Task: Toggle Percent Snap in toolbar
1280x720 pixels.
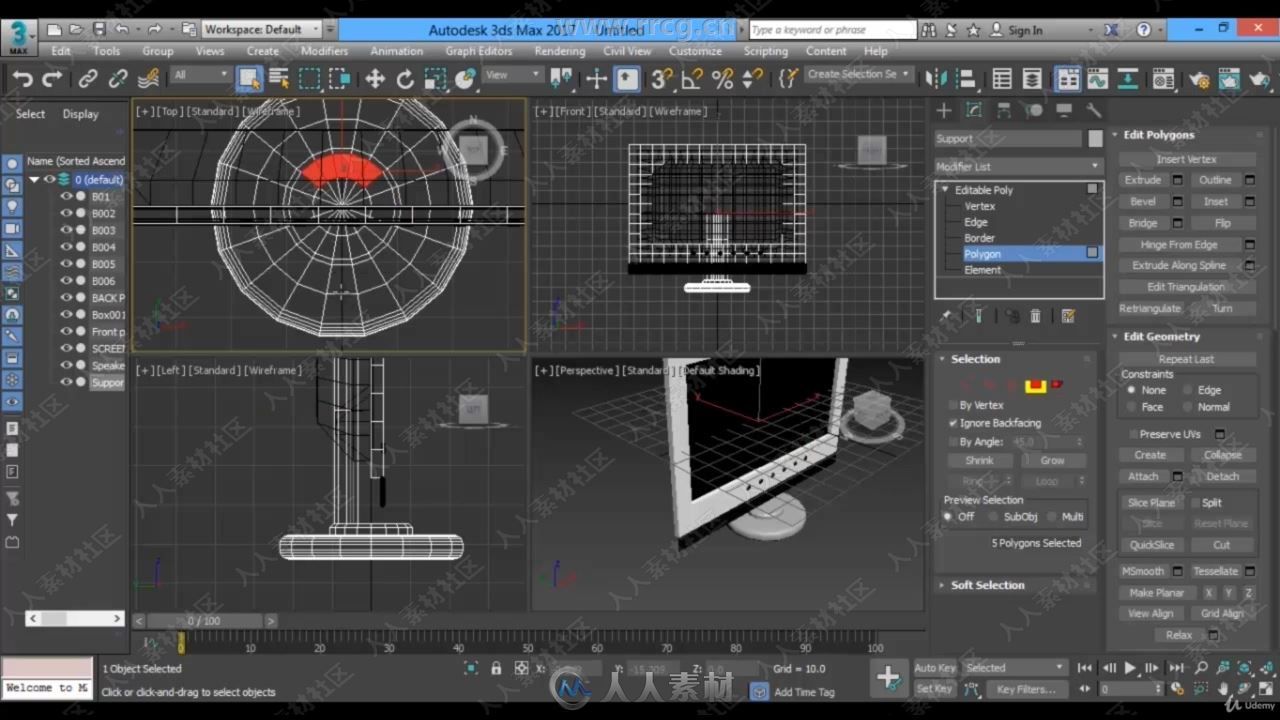Action: [722, 78]
